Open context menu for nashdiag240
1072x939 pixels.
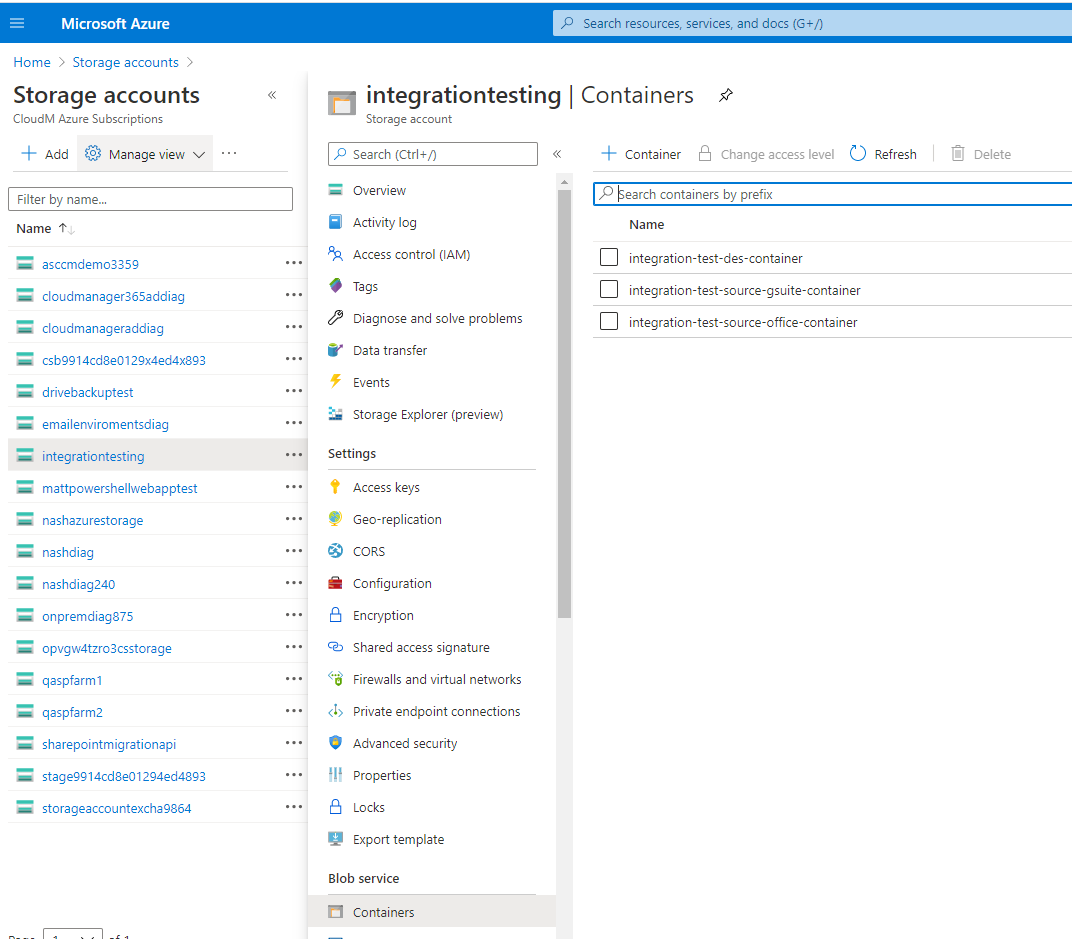pos(294,583)
